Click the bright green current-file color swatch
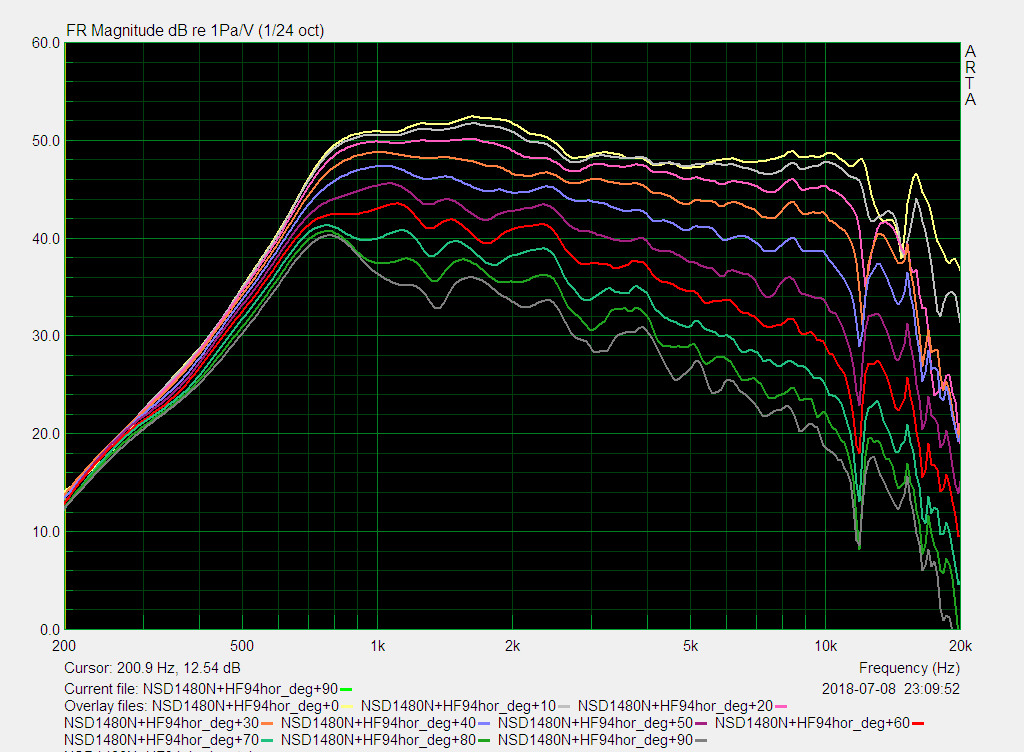 click(x=346, y=690)
